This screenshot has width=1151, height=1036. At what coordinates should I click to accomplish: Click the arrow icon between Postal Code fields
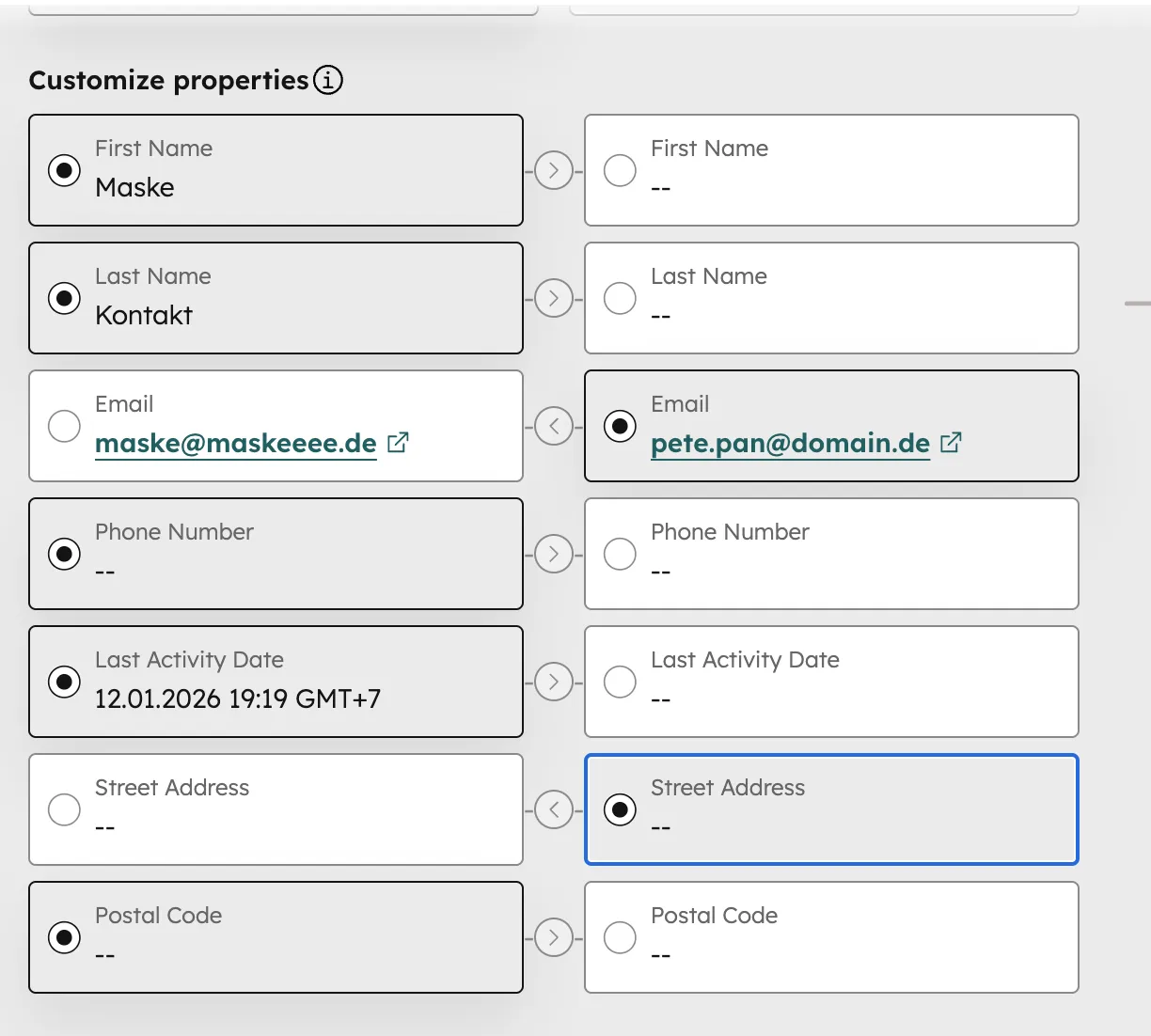[x=554, y=937]
